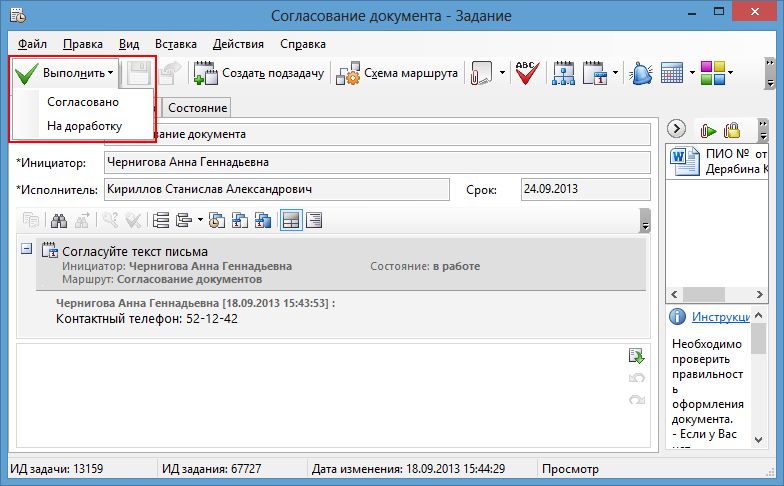784x486 pixels.
Task: Click the Инструкция link
Action: (720, 317)
